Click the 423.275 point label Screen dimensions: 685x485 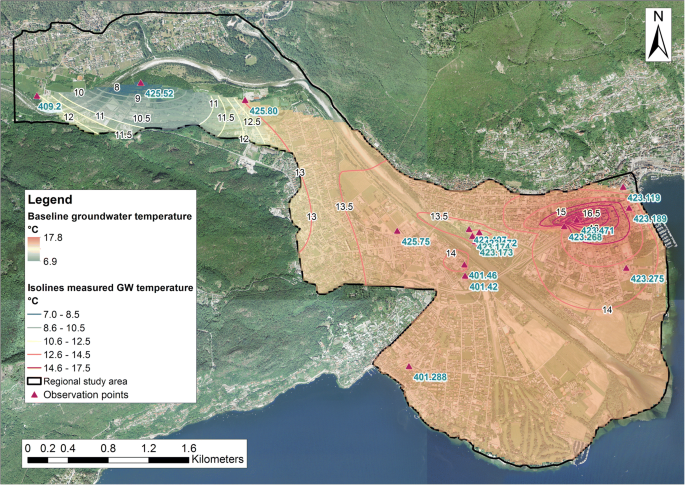(x=647, y=279)
